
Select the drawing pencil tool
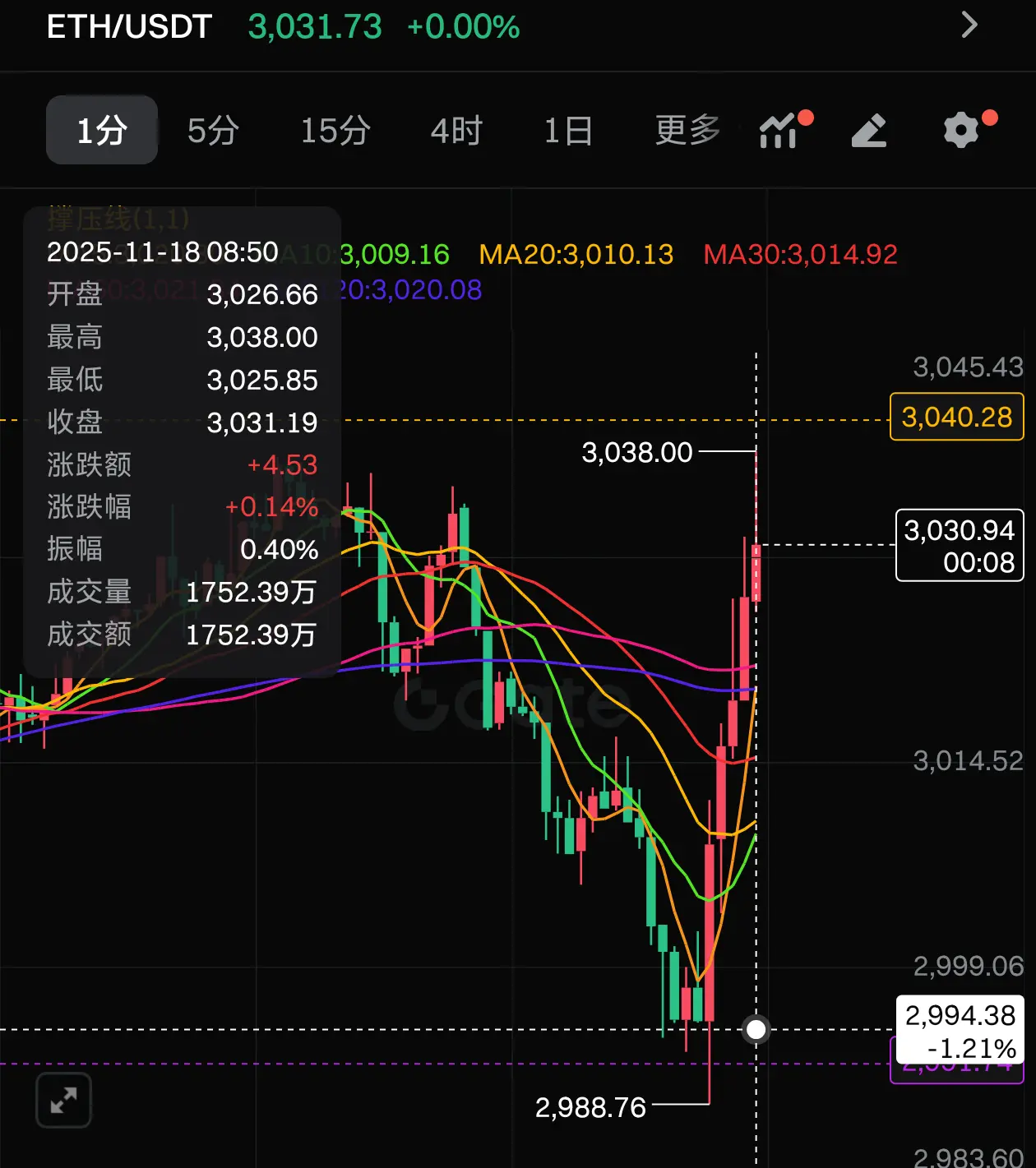(x=868, y=130)
